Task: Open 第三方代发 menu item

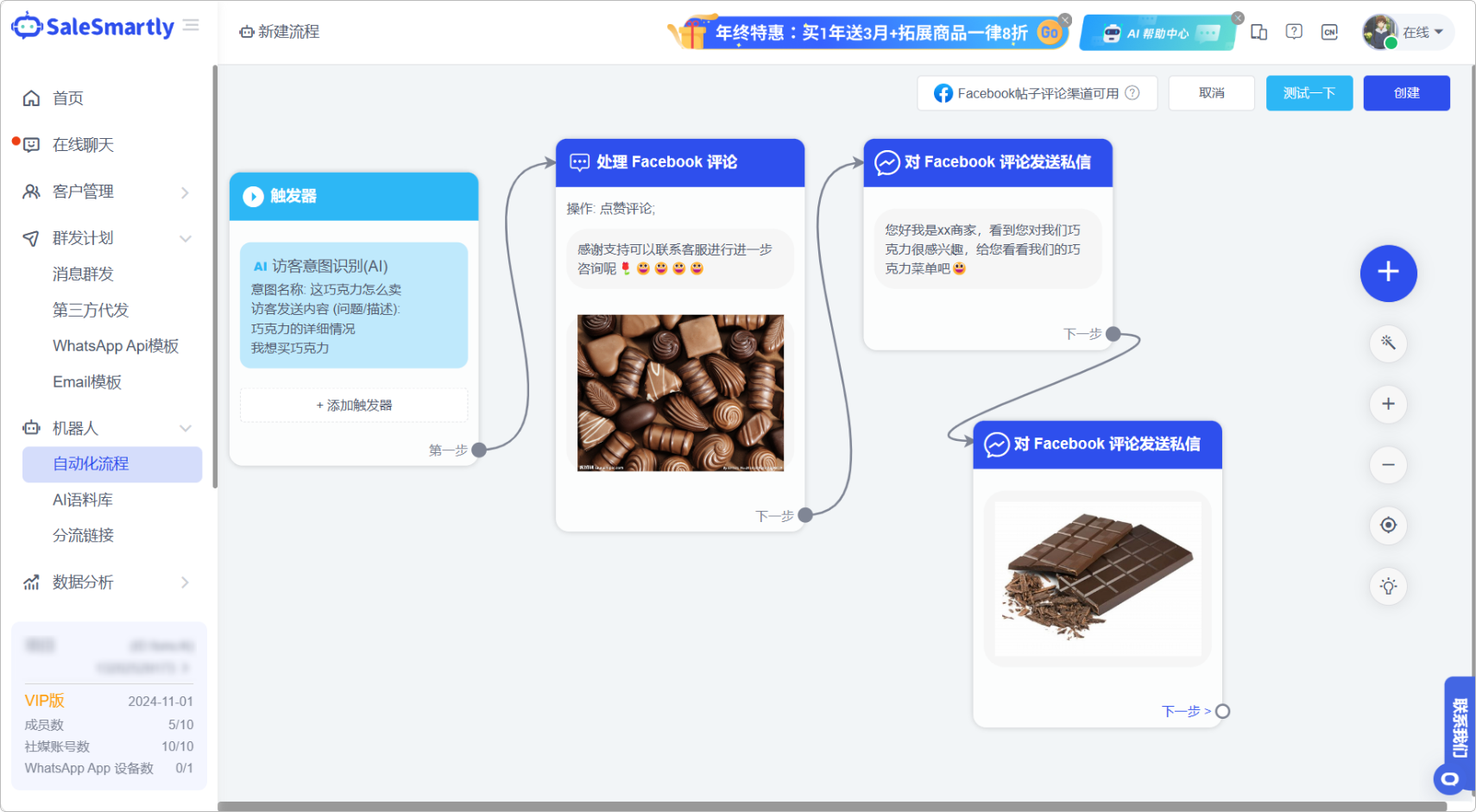Action: pyautogui.click(x=91, y=311)
